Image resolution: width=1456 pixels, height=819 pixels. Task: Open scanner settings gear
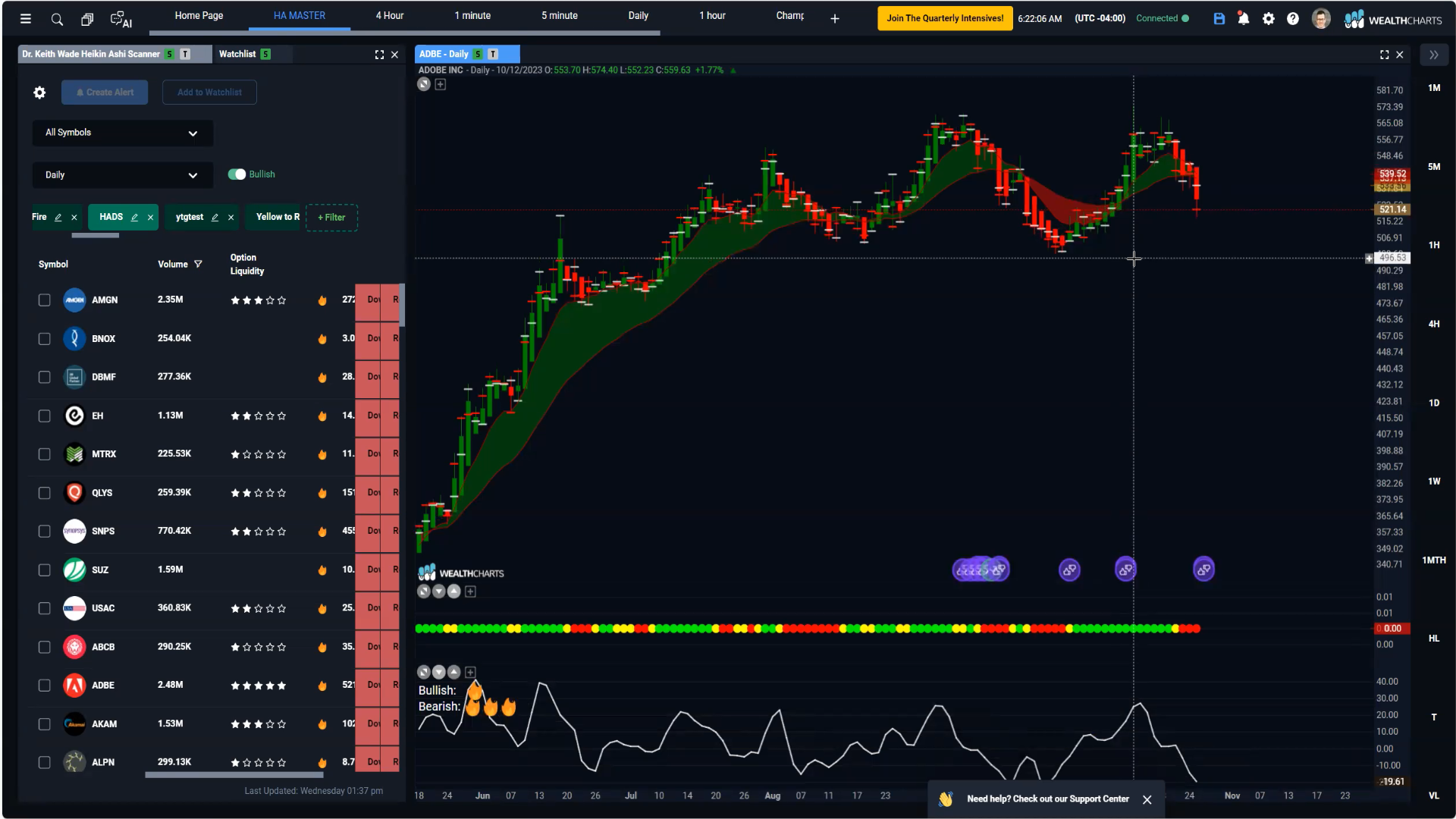(x=39, y=93)
